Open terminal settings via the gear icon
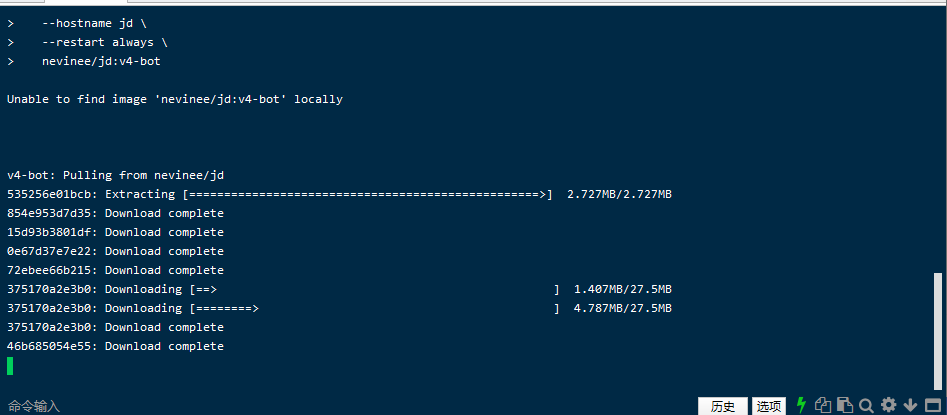Screen dimensions: 947x415 point(888,405)
